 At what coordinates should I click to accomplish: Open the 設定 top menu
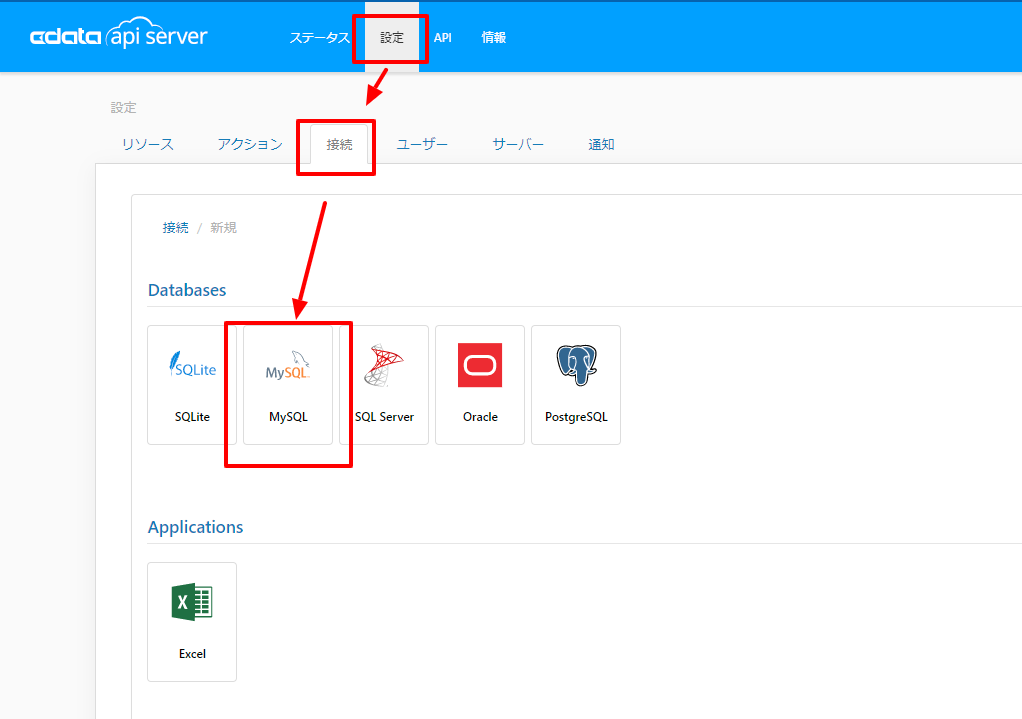tap(392, 38)
